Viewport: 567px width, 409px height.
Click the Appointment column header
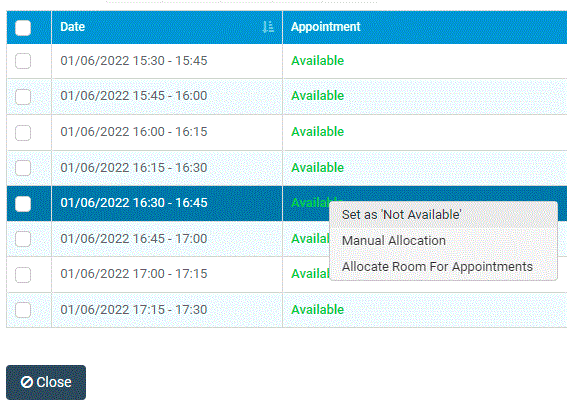(x=425, y=27)
